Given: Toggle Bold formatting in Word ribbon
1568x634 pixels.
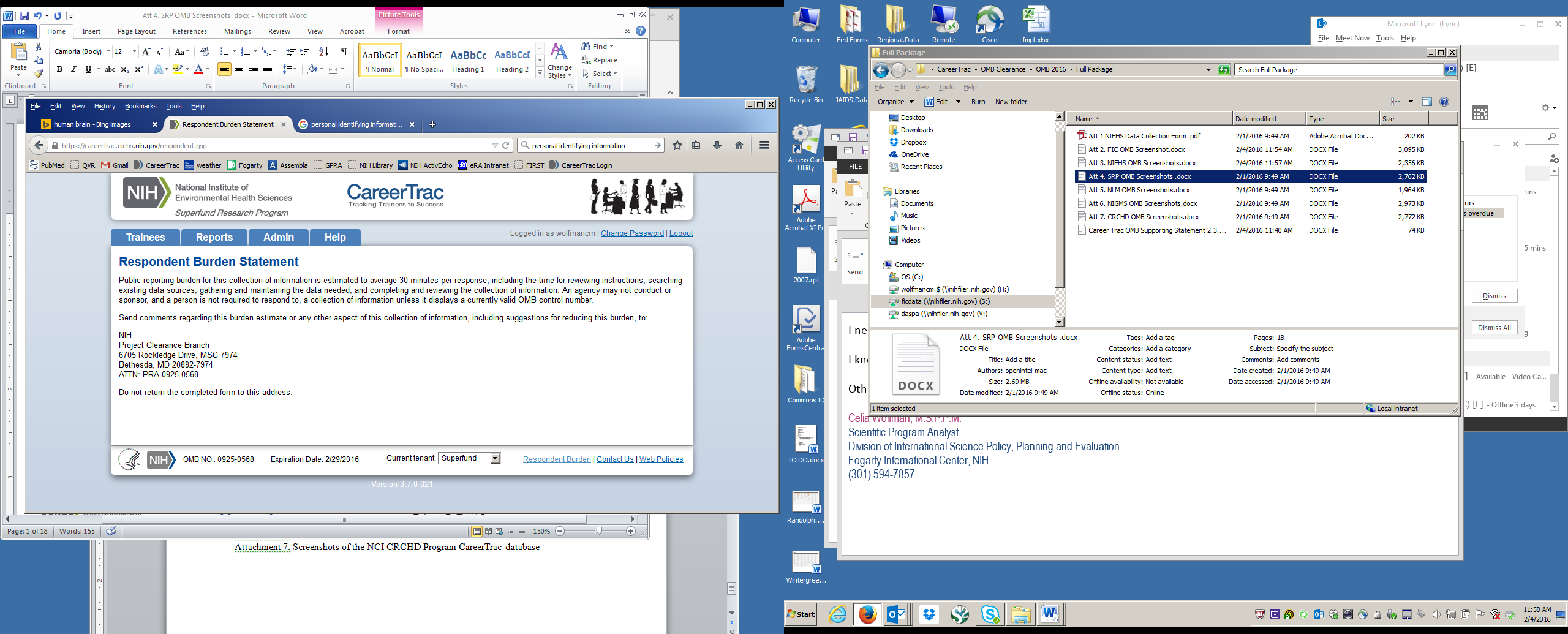Looking at the screenshot, I should pos(59,69).
